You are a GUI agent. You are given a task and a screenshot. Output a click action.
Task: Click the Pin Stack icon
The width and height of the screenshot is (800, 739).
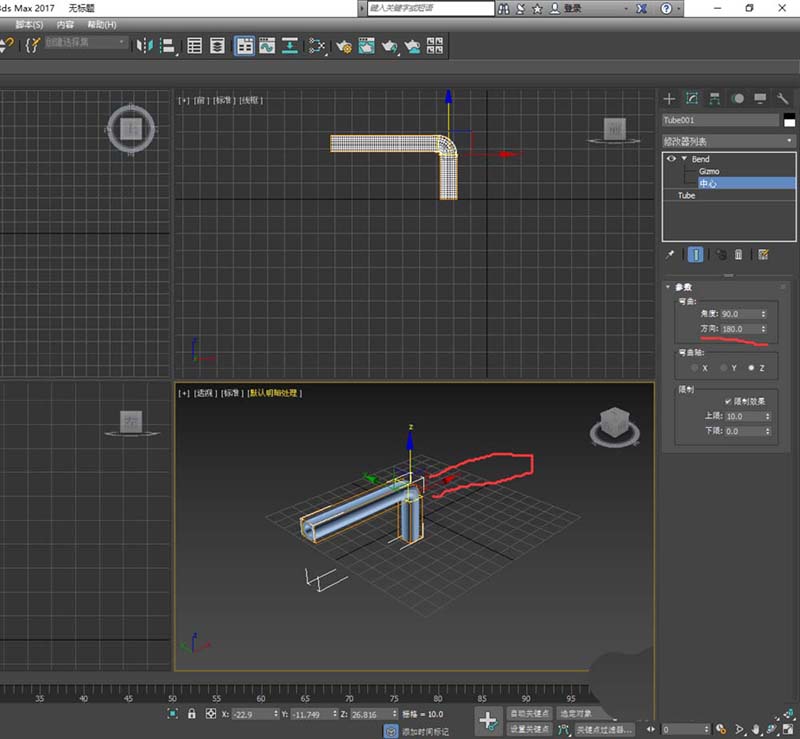pos(671,255)
